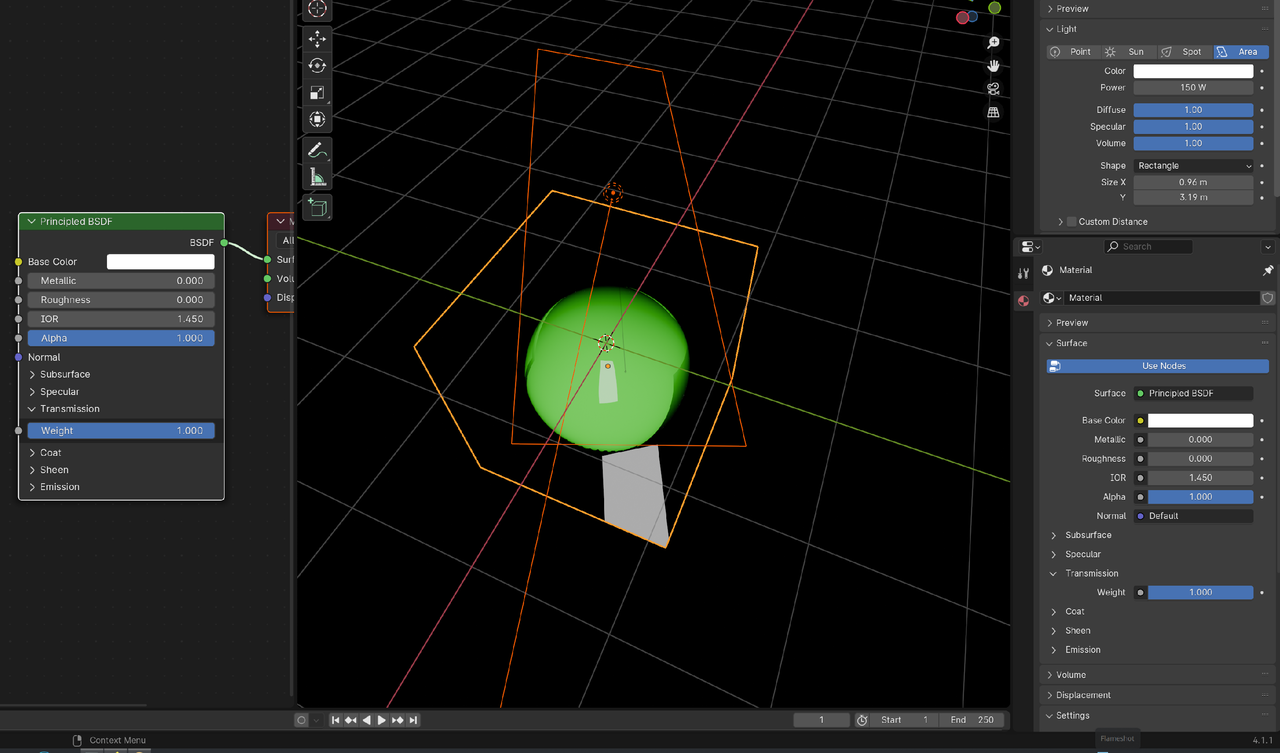Select the Annotate tool

pyautogui.click(x=317, y=150)
